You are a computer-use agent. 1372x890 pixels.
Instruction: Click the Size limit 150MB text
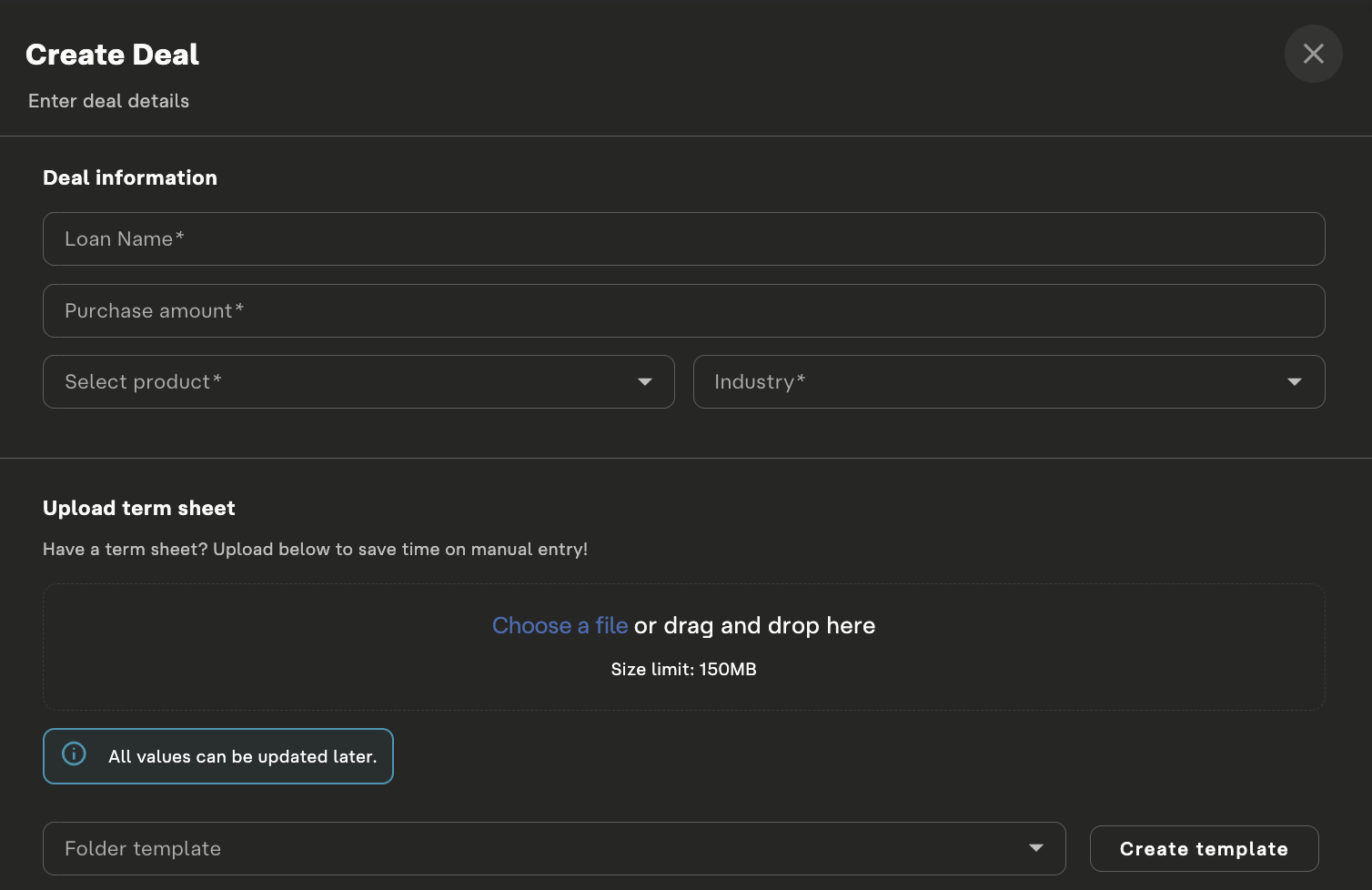point(683,669)
